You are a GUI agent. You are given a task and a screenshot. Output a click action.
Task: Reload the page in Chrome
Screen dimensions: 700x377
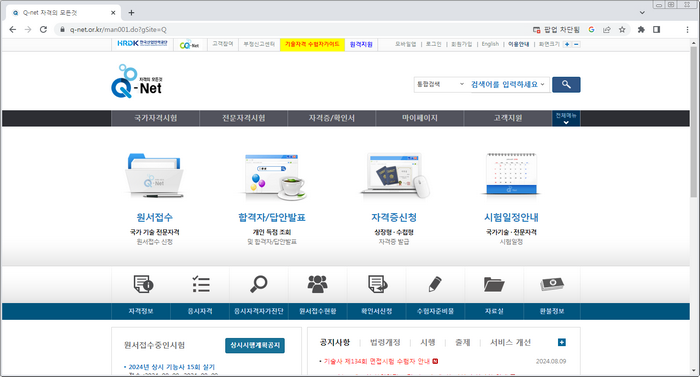43,29
